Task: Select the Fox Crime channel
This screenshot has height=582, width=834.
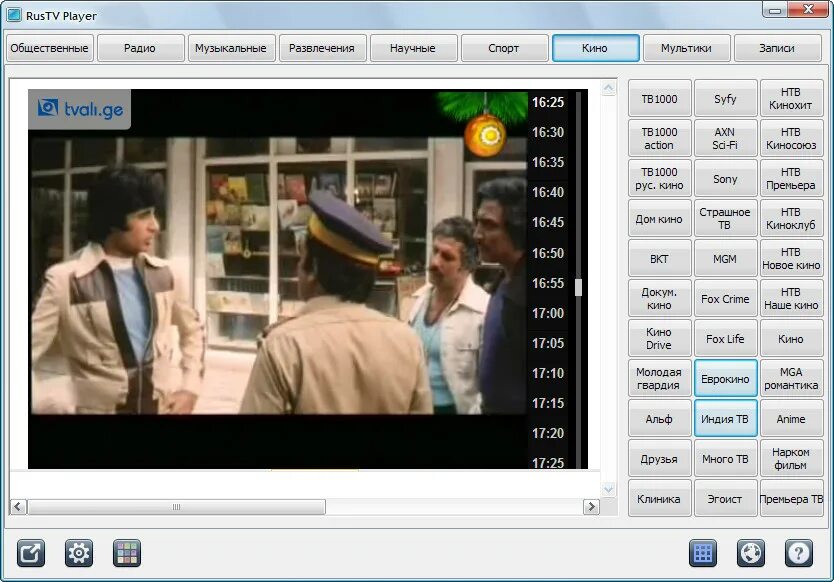Action: [725, 298]
